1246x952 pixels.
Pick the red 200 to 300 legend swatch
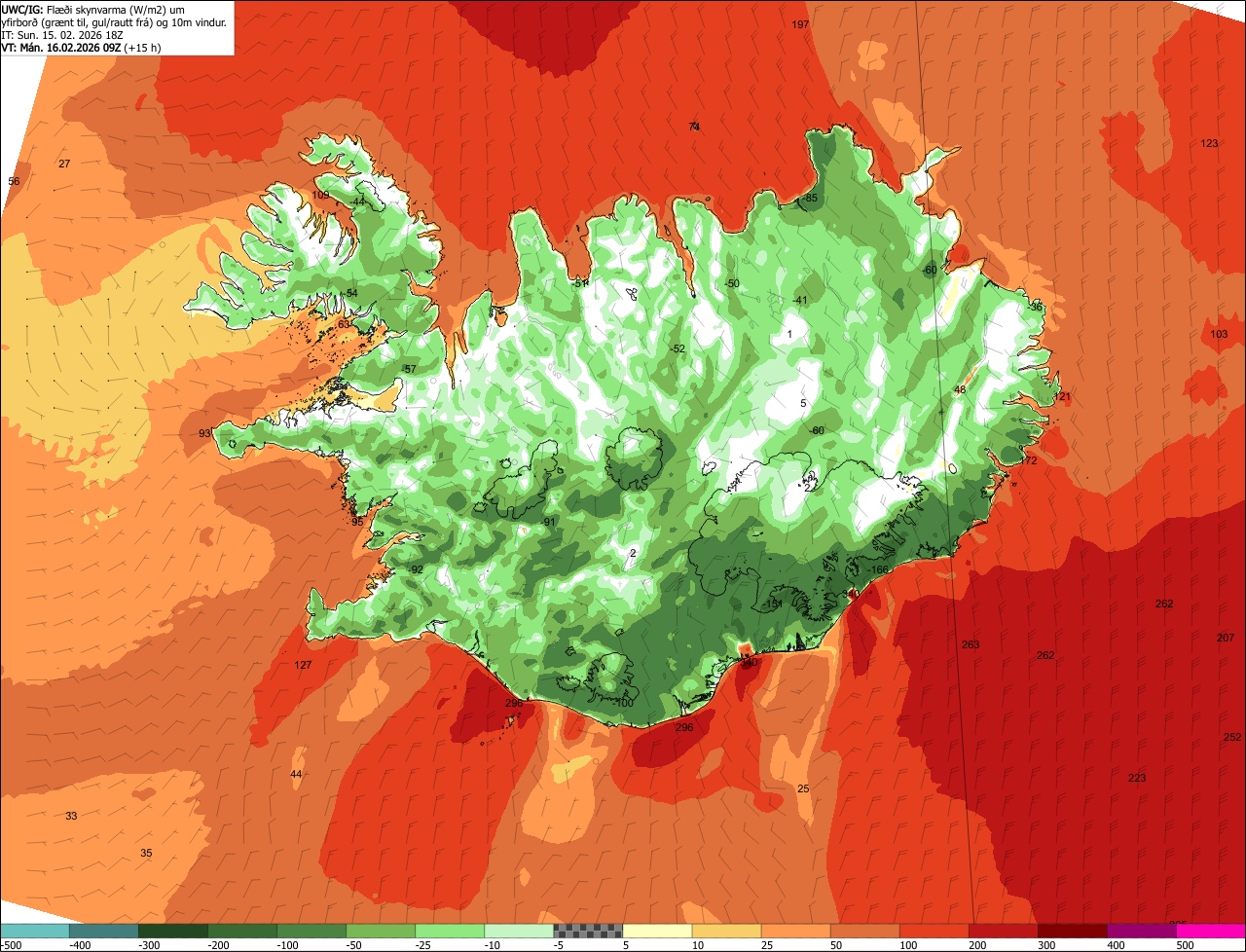tap(1003, 931)
